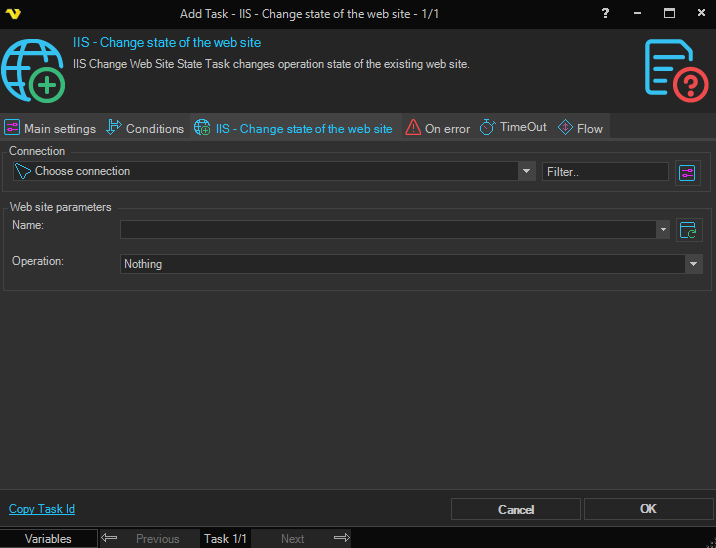The width and height of the screenshot is (716, 548).
Task: Switch to the TimeOut tab
Action: pos(513,127)
